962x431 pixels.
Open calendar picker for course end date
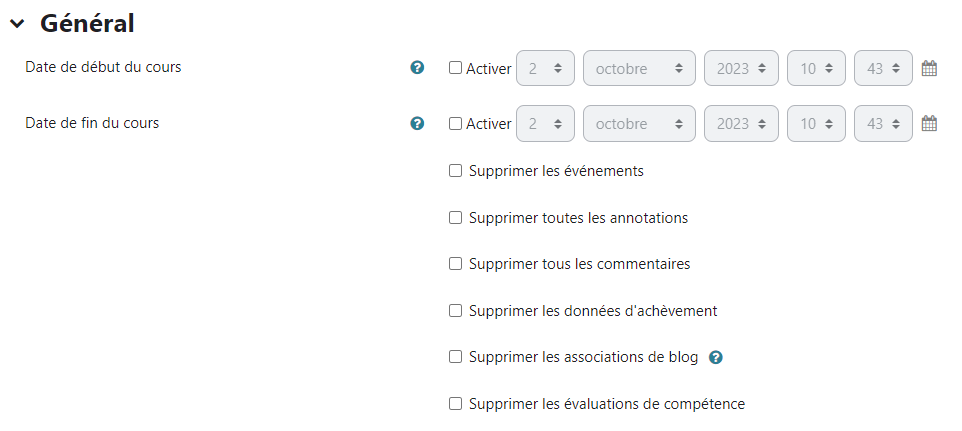929,124
